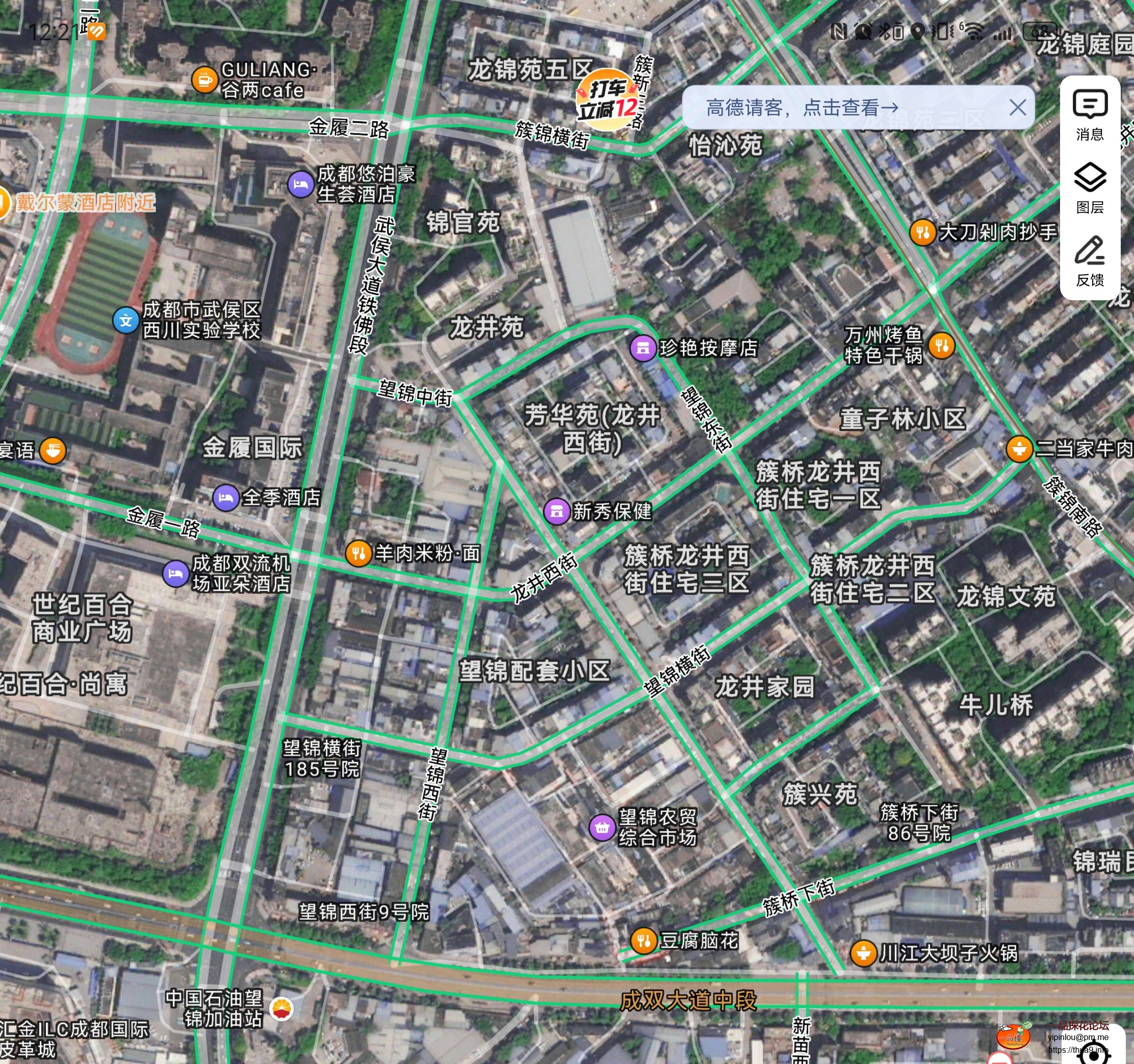Tap the 新秀保健 shop marker
The width and height of the screenshot is (1134, 1064).
[x=557, y=511]
